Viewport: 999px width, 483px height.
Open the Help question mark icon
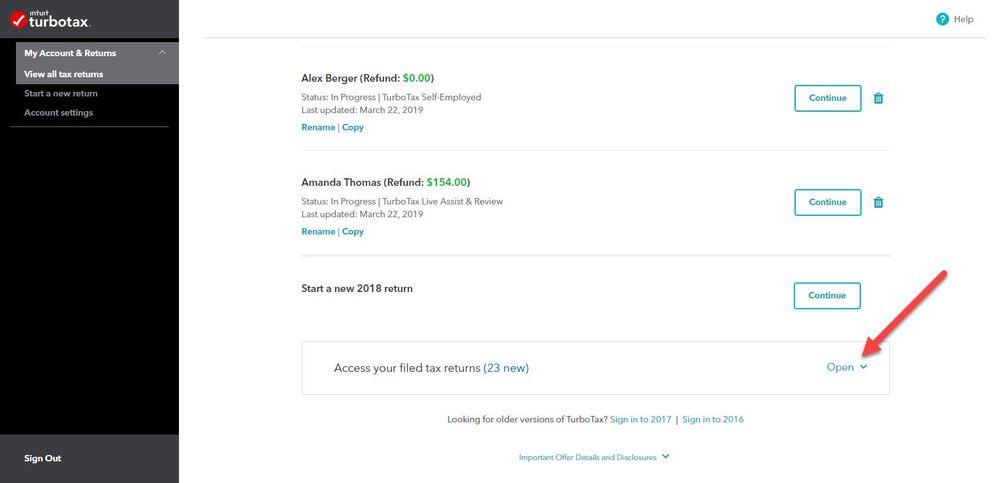(942, 19)
